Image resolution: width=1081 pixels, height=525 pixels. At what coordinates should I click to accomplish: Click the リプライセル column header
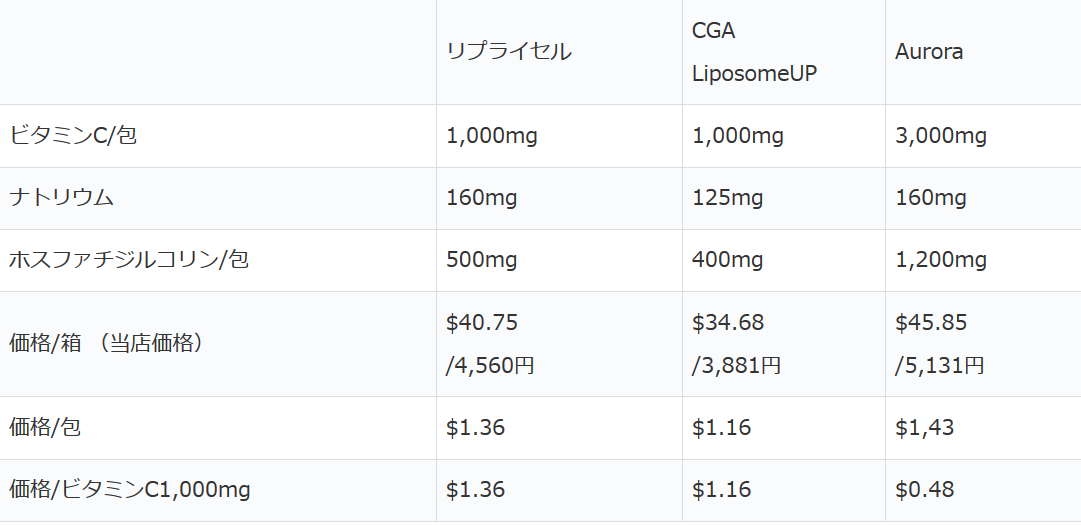509,52
